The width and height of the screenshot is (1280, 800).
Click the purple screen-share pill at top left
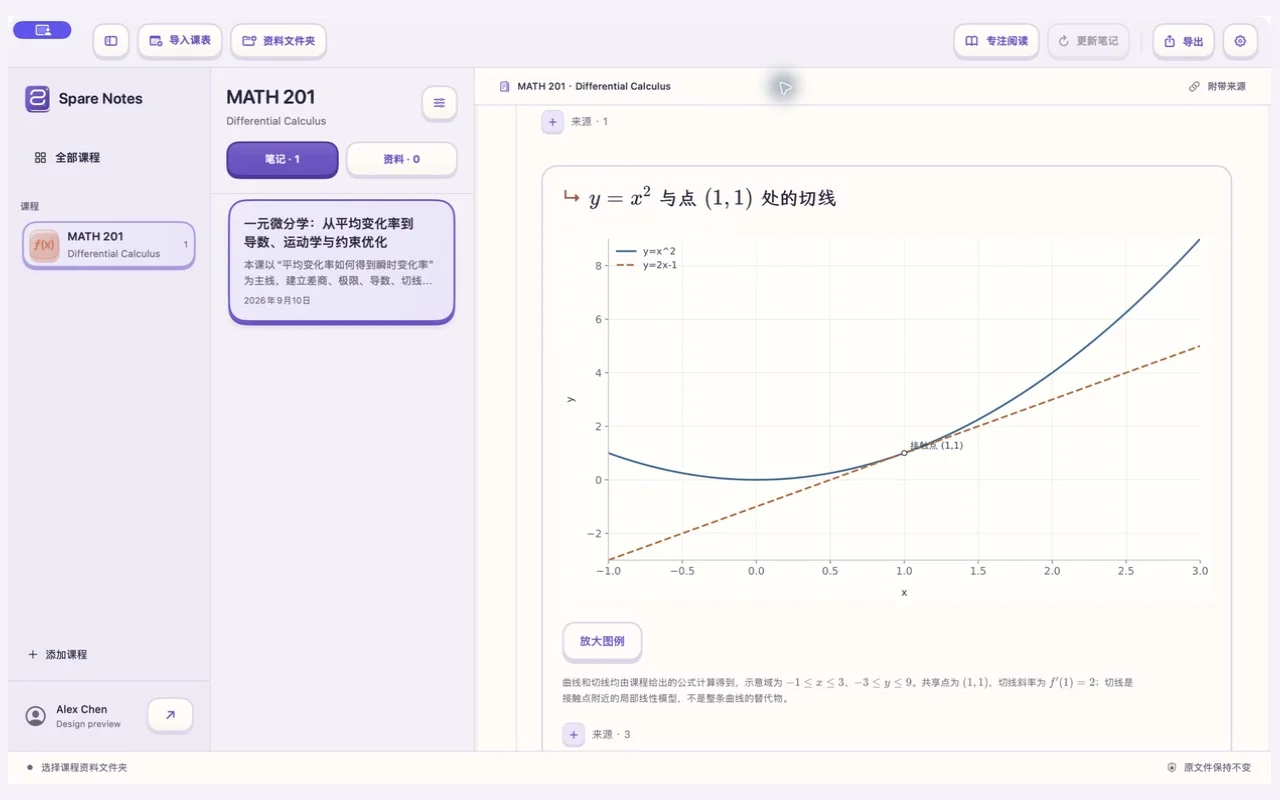pyautogui.click(x=42, y=30)
